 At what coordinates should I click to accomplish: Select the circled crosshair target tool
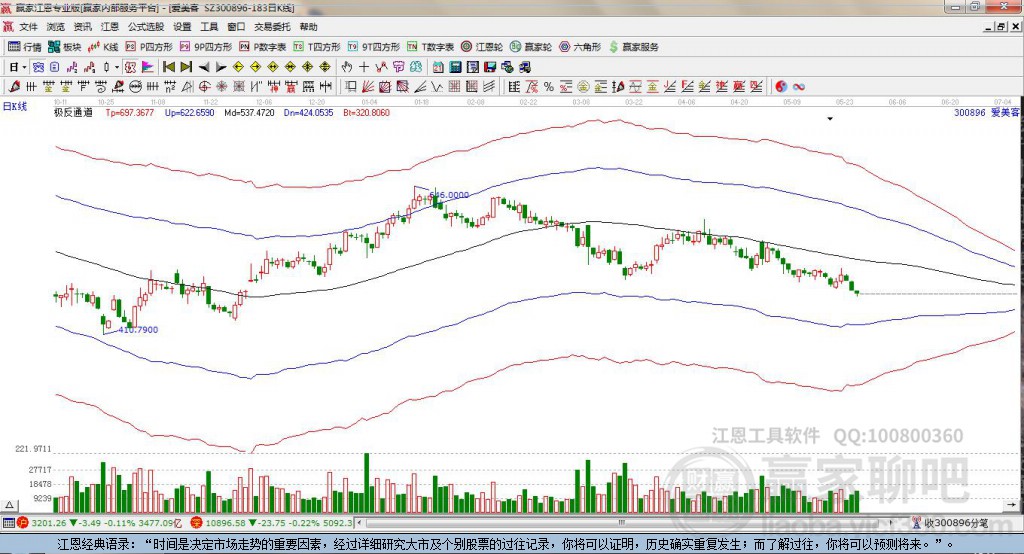[204, 86]
